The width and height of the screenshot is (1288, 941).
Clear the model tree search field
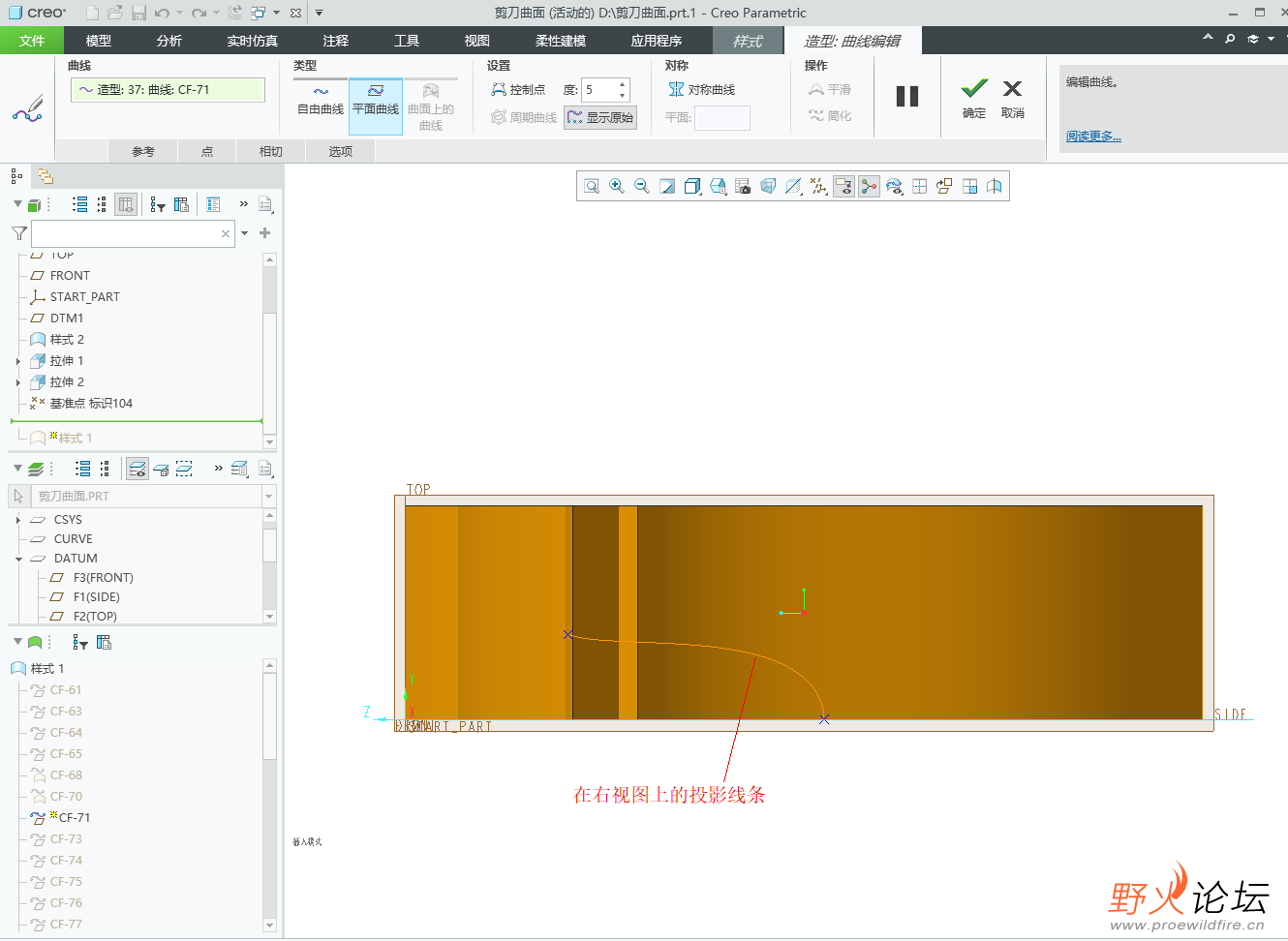pyautogui.click(x=226, y=233)
